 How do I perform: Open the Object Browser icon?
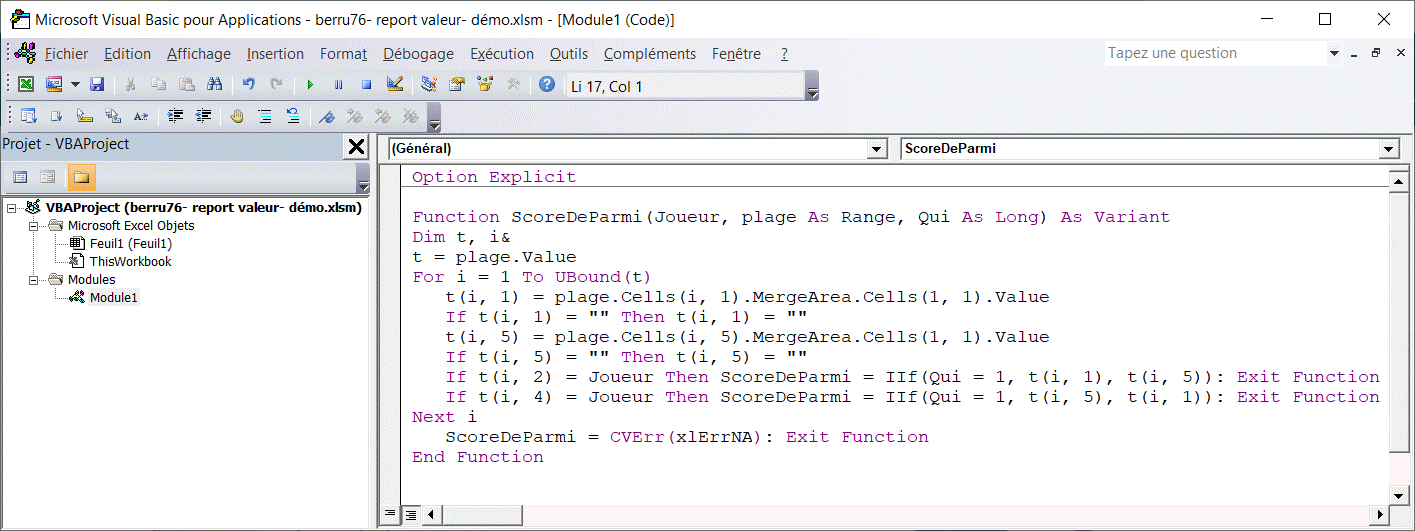[x=485, y=86]
